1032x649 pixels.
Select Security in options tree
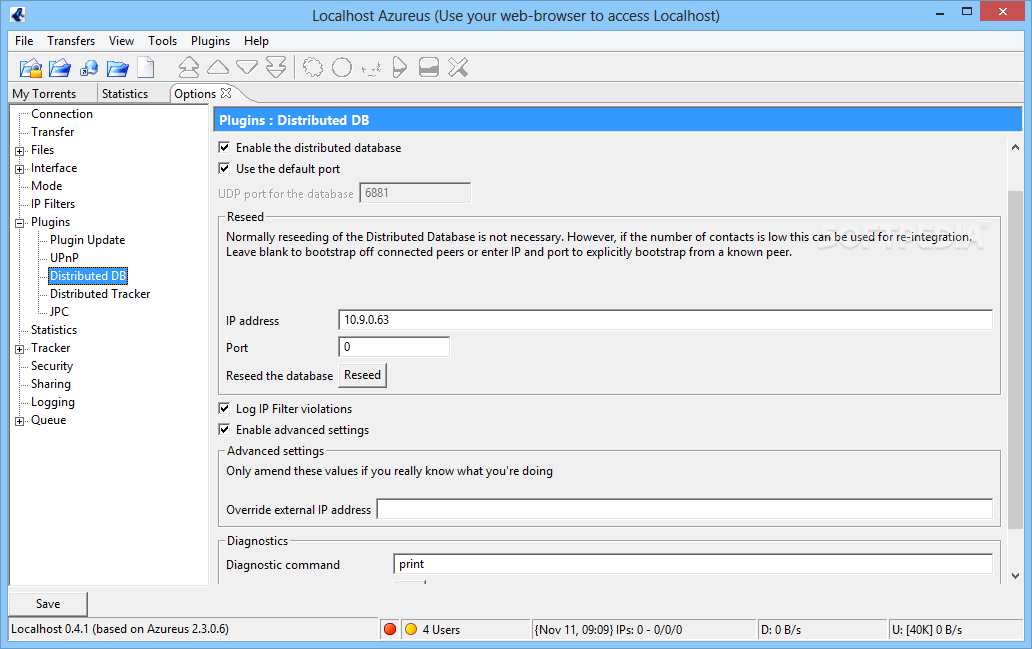coord(52,366)
